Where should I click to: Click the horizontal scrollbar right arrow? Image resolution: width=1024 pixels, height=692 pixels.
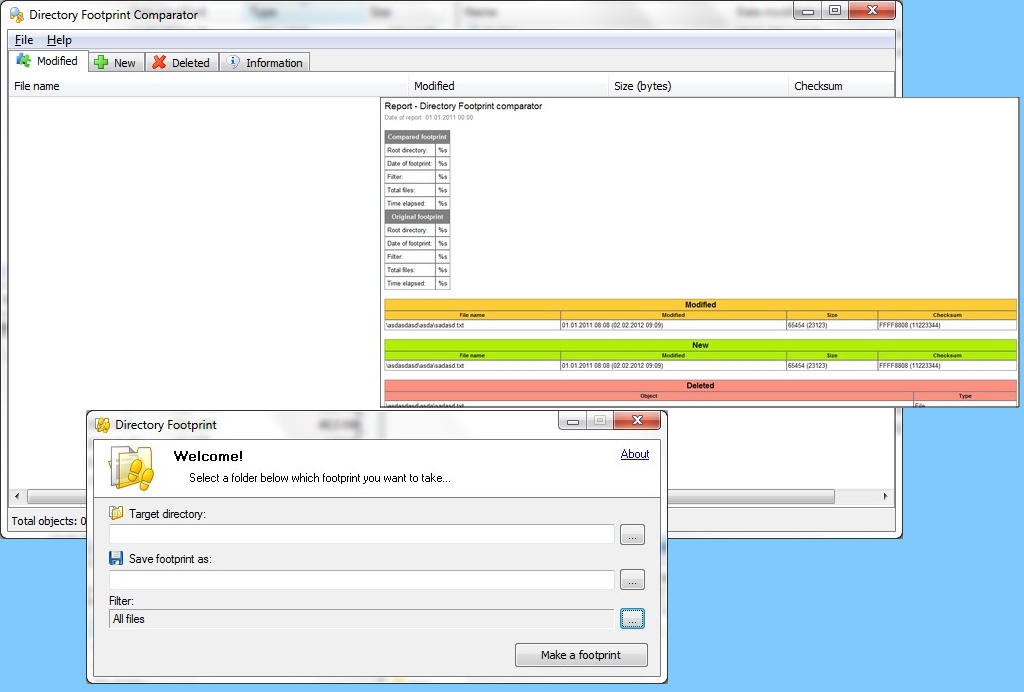886,496
